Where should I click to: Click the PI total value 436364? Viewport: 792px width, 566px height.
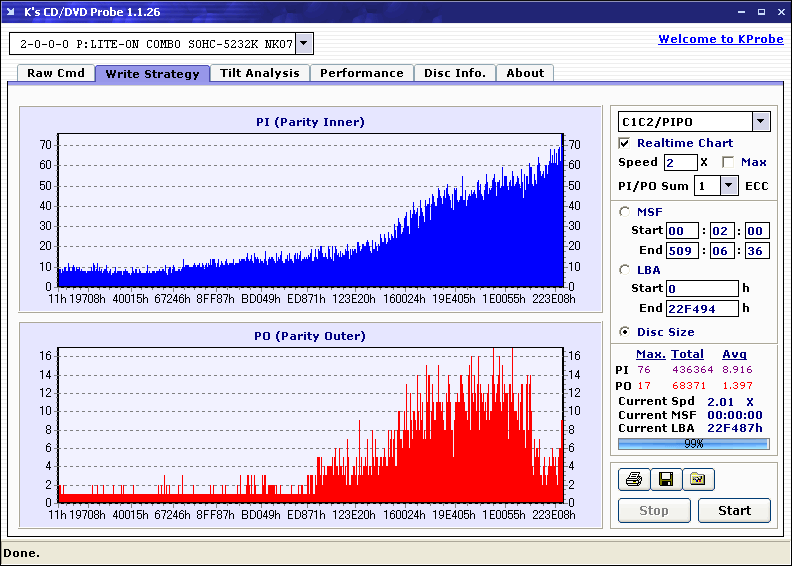(x=692, y=370)
